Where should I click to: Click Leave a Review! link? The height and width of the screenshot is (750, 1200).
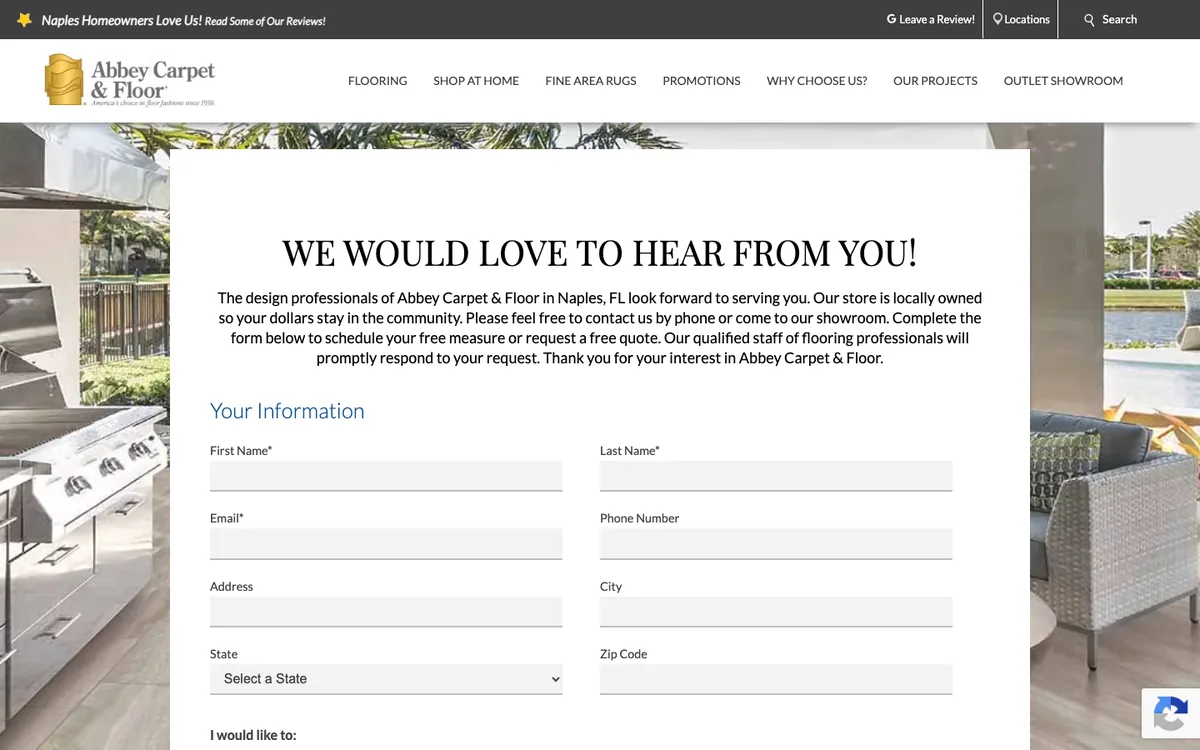point(937,19)
